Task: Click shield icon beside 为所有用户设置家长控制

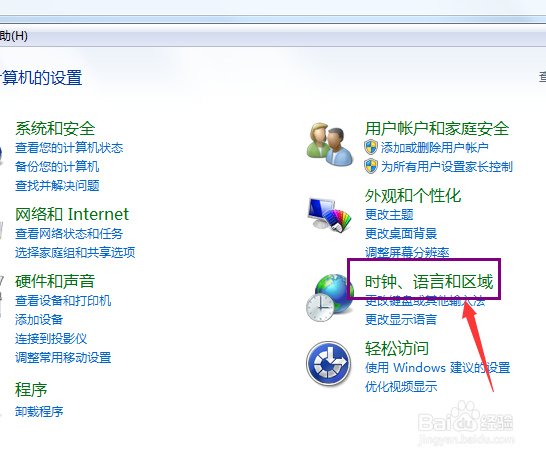Action: (371, 166)
